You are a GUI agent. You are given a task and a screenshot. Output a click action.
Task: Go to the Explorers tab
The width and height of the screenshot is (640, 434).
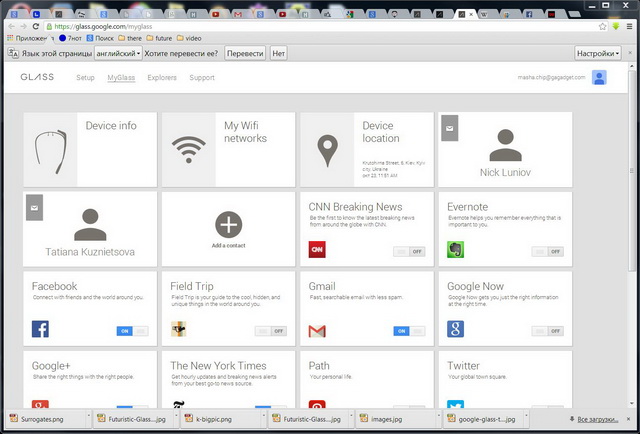point(162,78)
